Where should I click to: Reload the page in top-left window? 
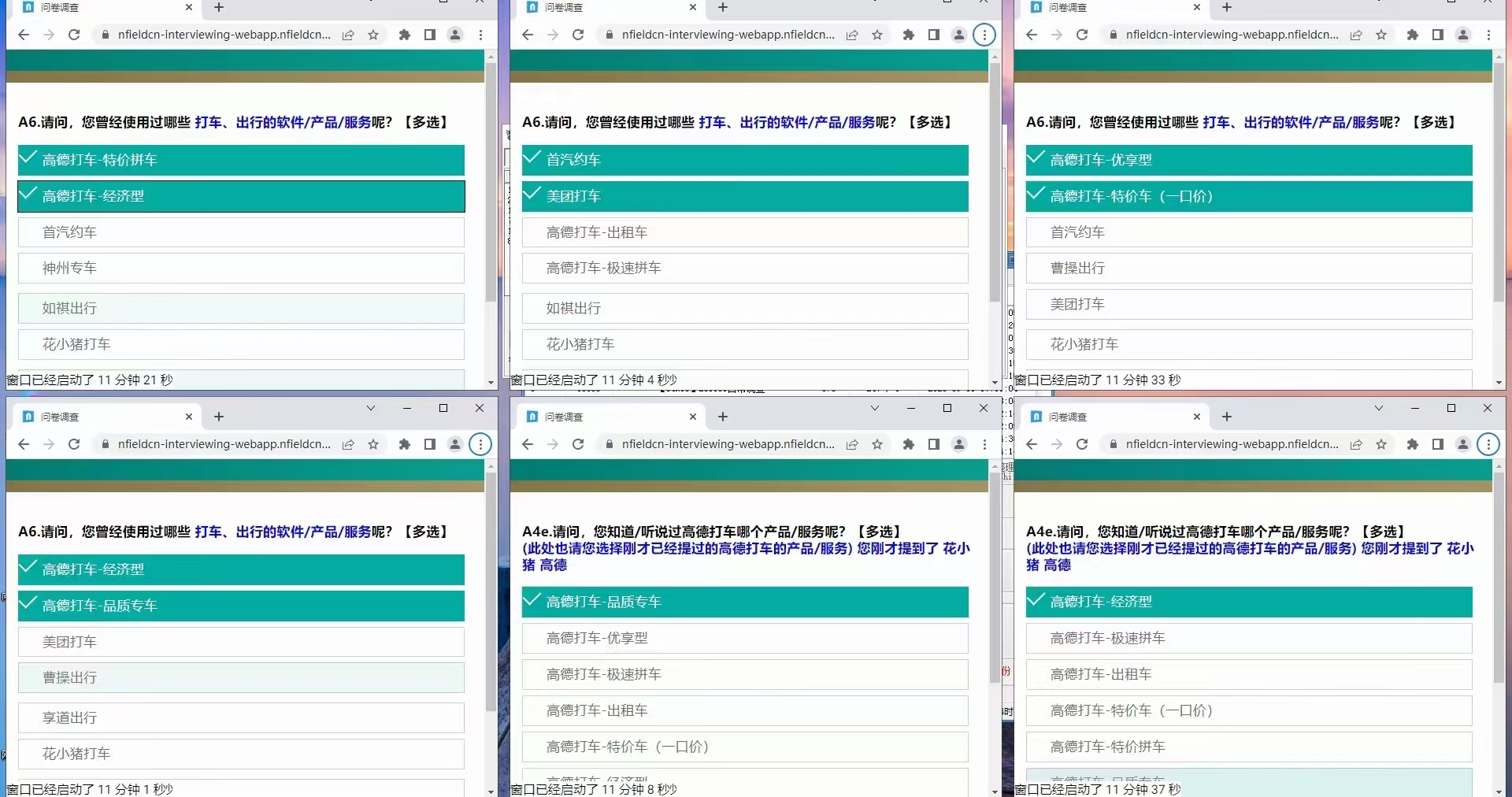tap(74, 35)
